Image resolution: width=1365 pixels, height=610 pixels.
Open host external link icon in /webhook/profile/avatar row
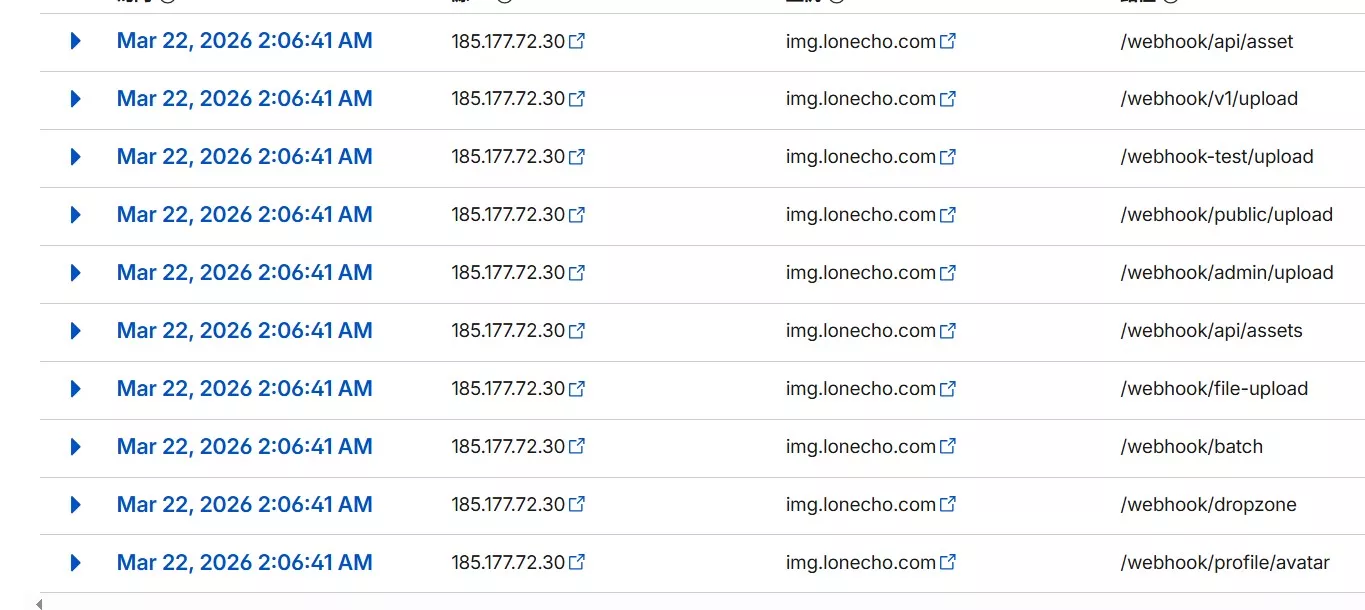pyautogui.click(x=948, y=563)
